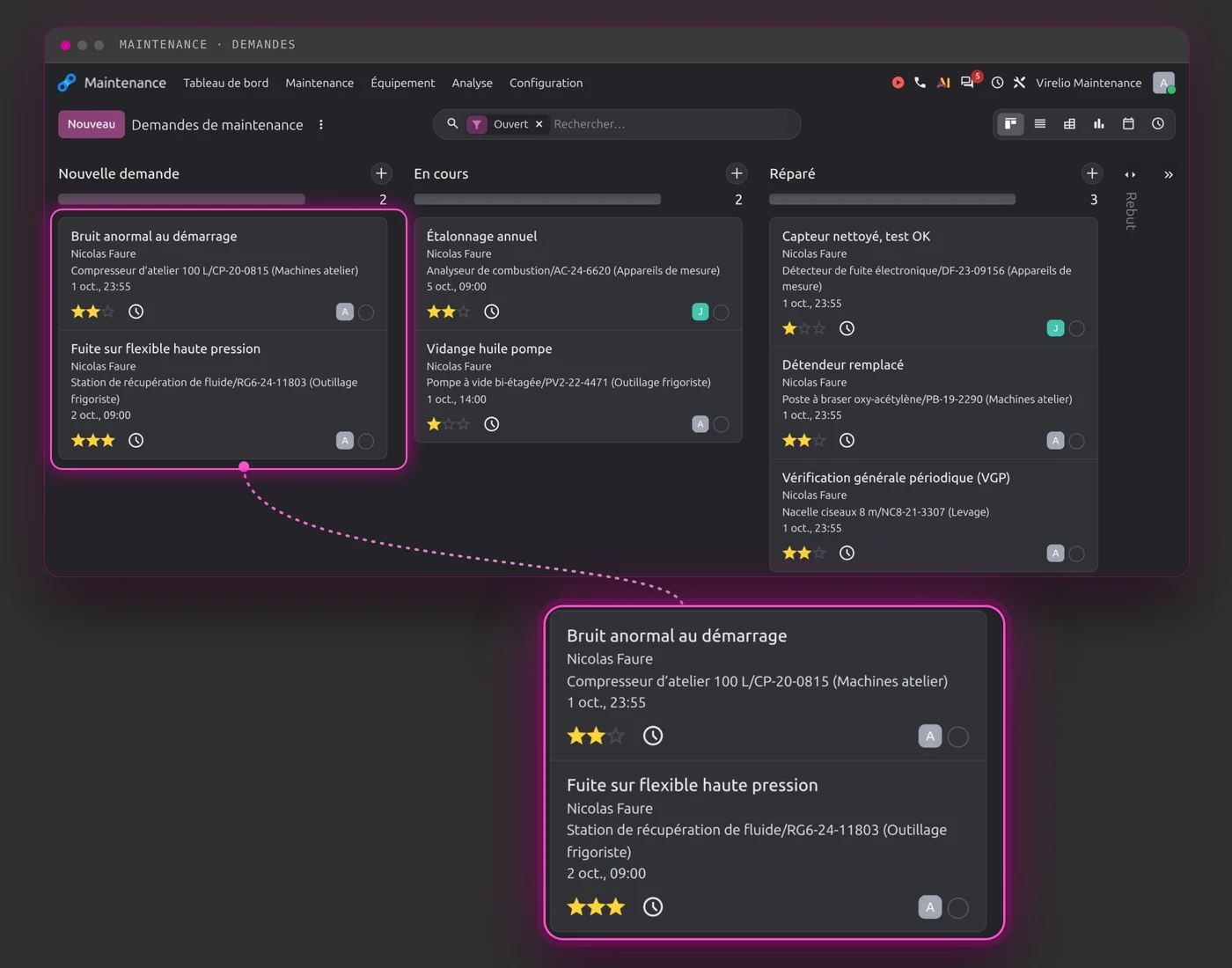Toggle priority stars on Vidange huile pompe card
The image size is (1232, 968).
[x=449, y=424]
